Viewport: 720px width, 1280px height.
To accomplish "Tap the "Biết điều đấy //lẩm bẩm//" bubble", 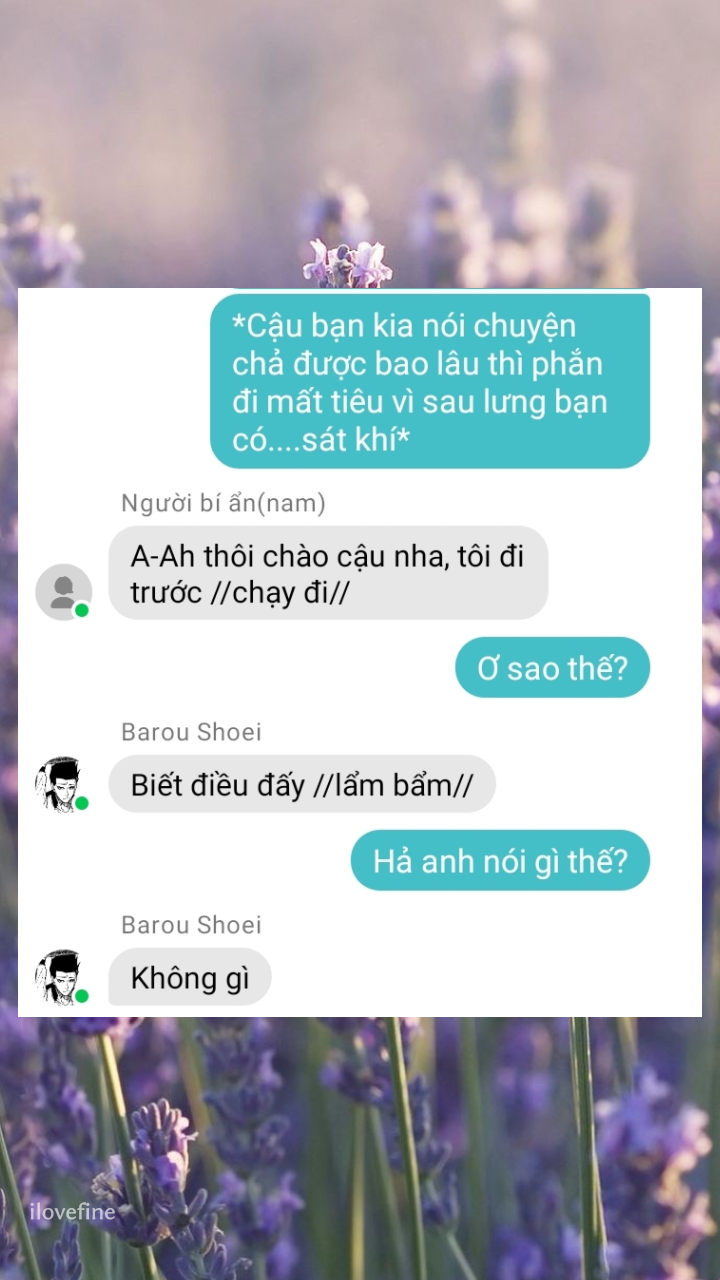I will tap(302, 784).
